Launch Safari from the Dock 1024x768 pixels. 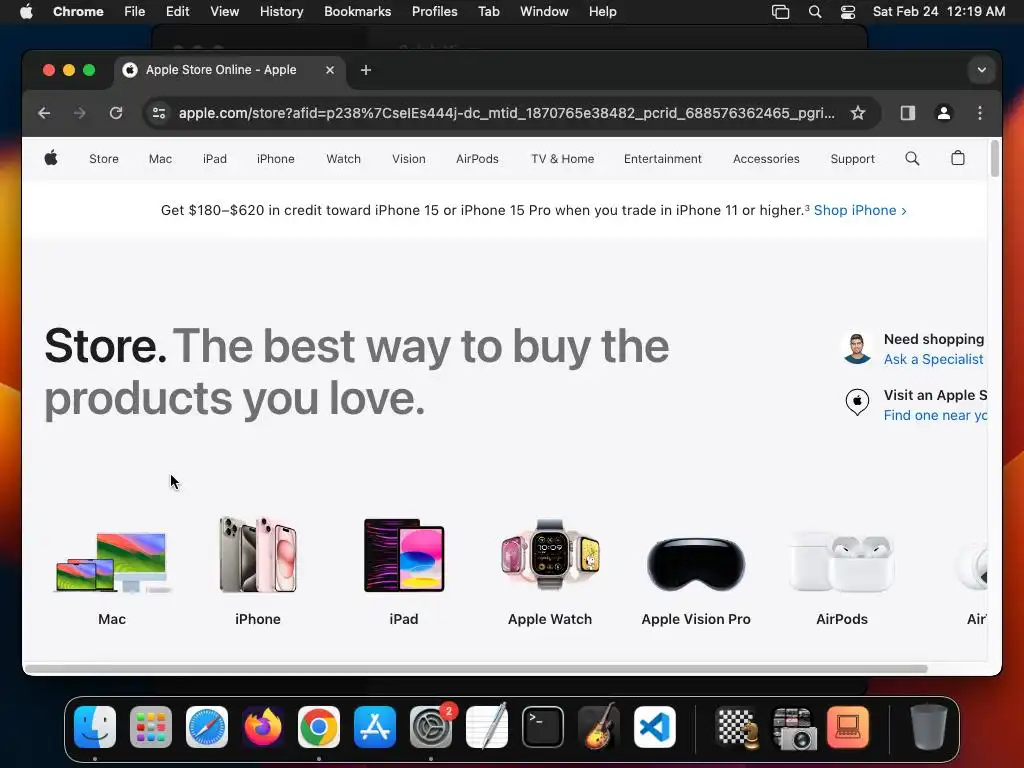tap(207, 727)
